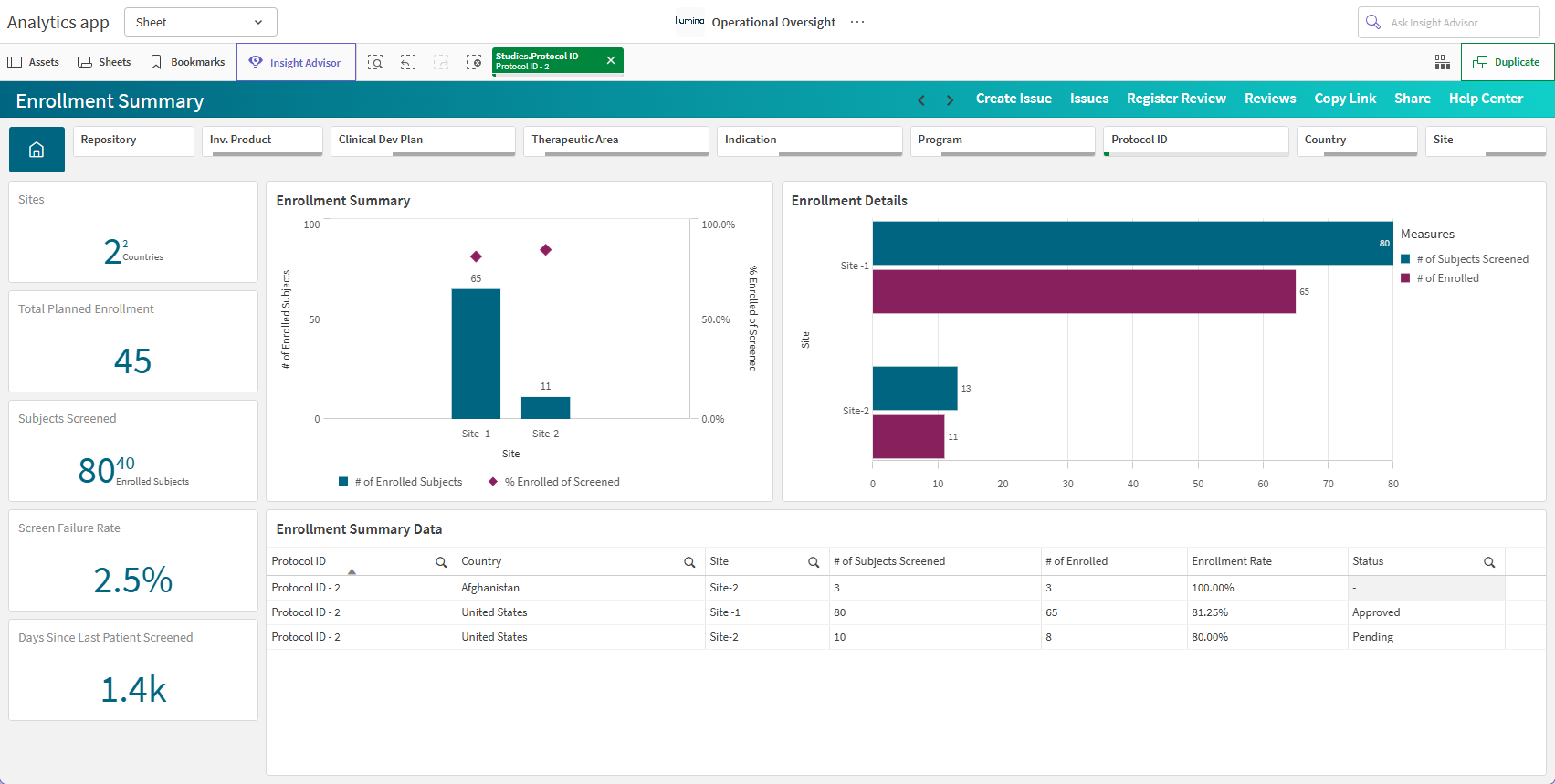Open smart search selection tool icon
The width and height of the screenshot is (1555, 784).
point(375,62)
